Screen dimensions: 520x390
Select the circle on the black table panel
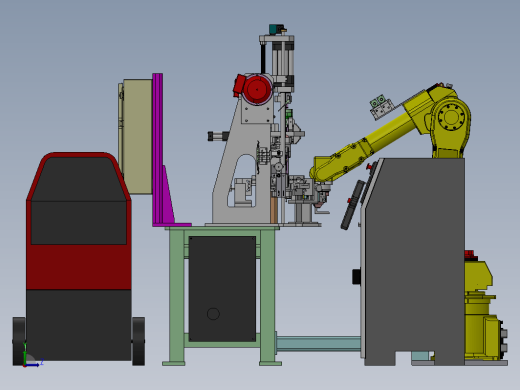pyautogui.click(x=213, y=314)
